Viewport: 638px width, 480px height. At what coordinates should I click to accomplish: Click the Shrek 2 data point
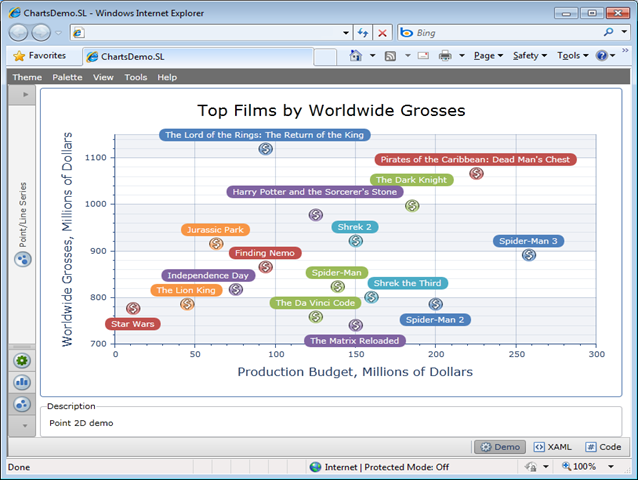[355, 241]
